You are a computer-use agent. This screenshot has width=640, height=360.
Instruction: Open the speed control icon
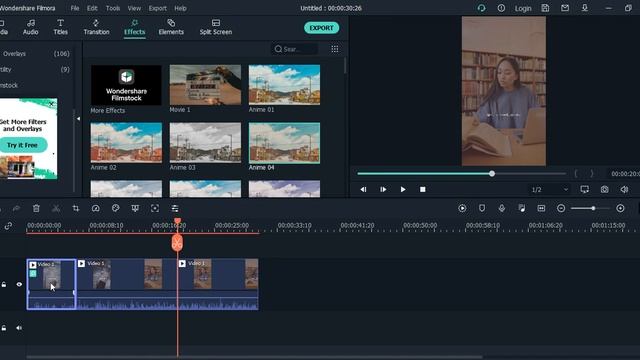coord(96,209)
